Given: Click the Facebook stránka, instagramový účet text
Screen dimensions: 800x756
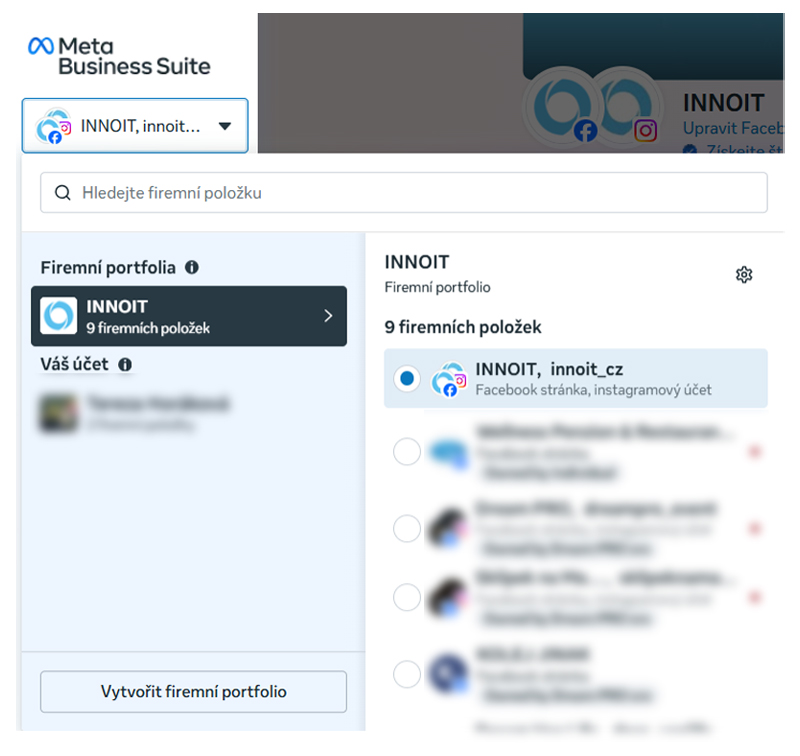Looking at the screenshot, I should point(593,390).
